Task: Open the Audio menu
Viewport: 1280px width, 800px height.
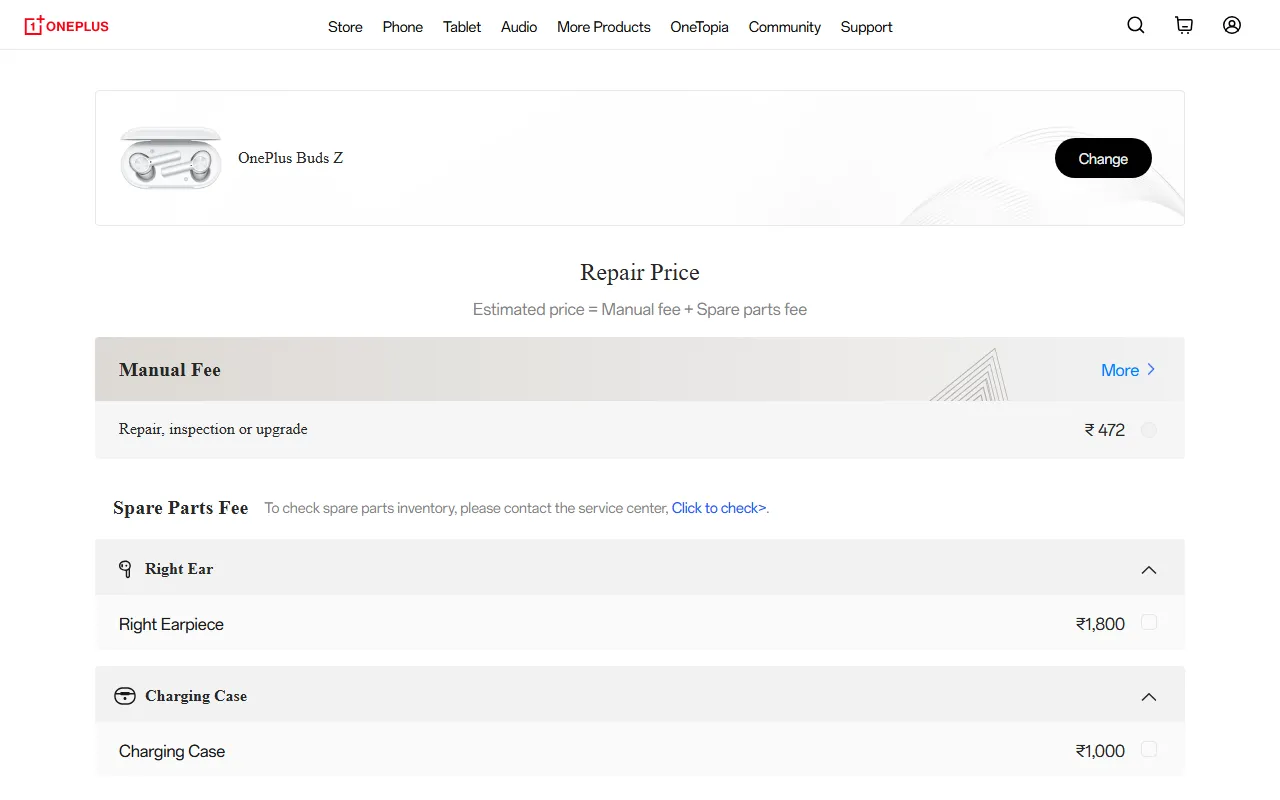Action: click(x=519, y=27)
